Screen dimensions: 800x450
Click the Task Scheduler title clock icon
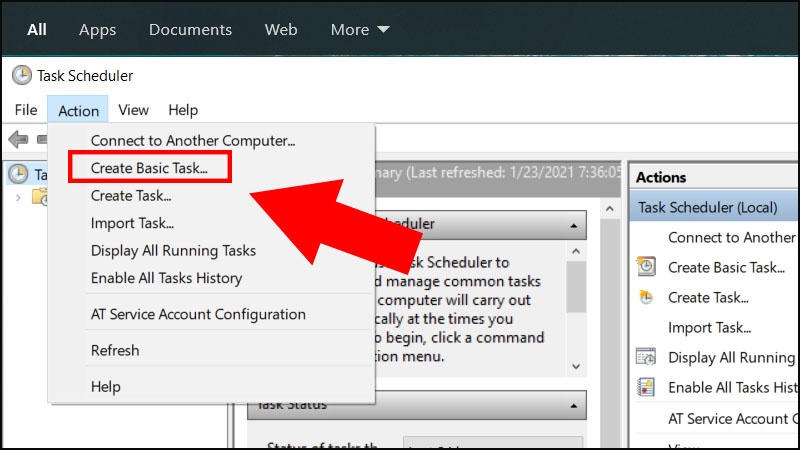tap(21, 76)
